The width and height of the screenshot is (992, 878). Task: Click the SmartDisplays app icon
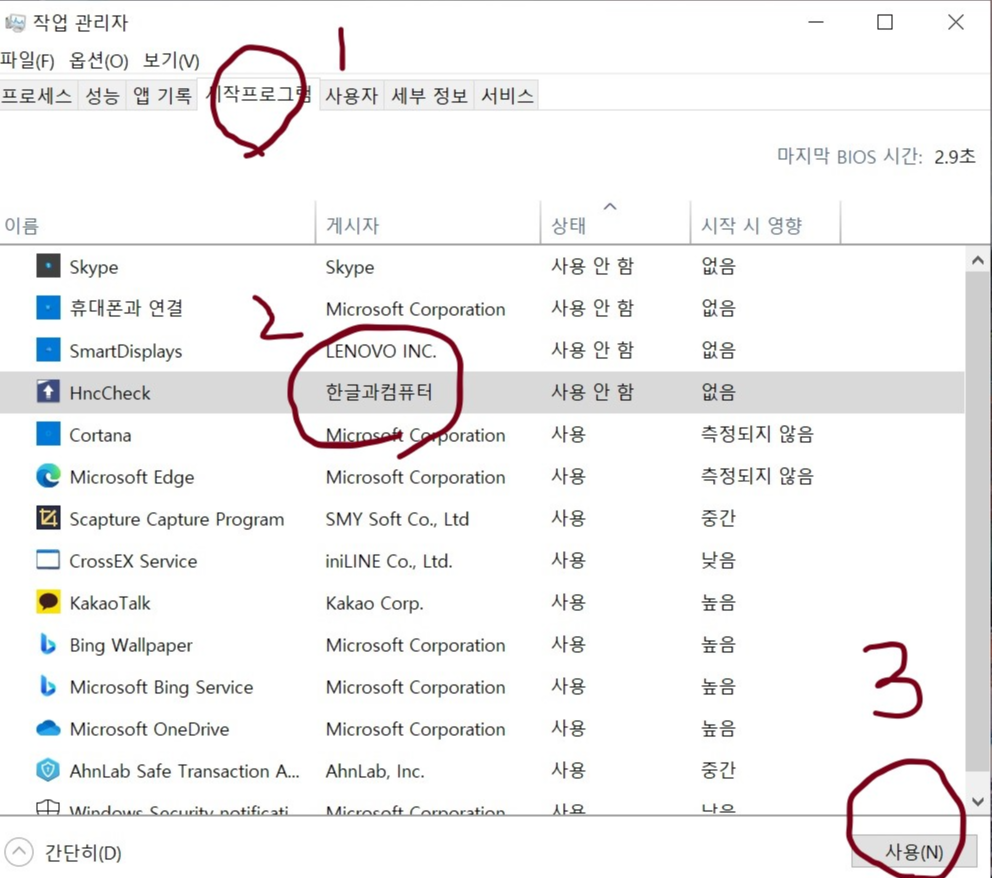point(48,350)
